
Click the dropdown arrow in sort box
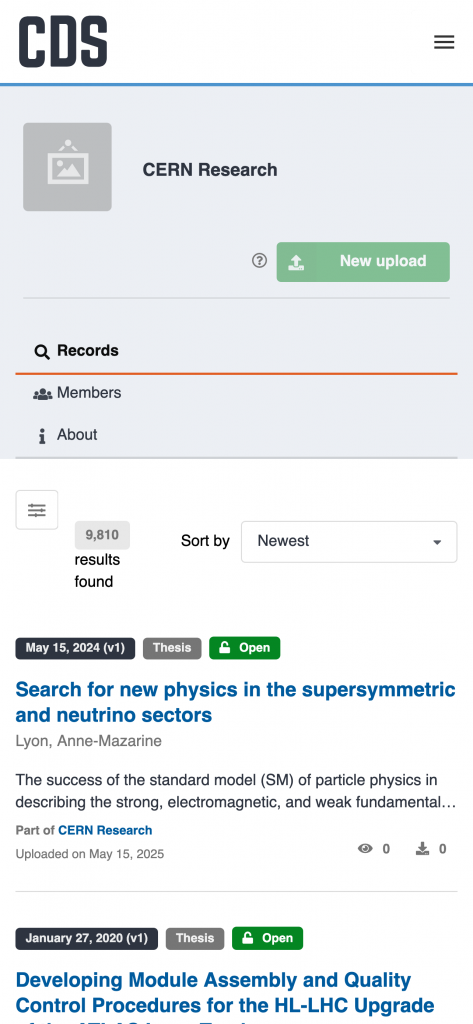(437, 542)
